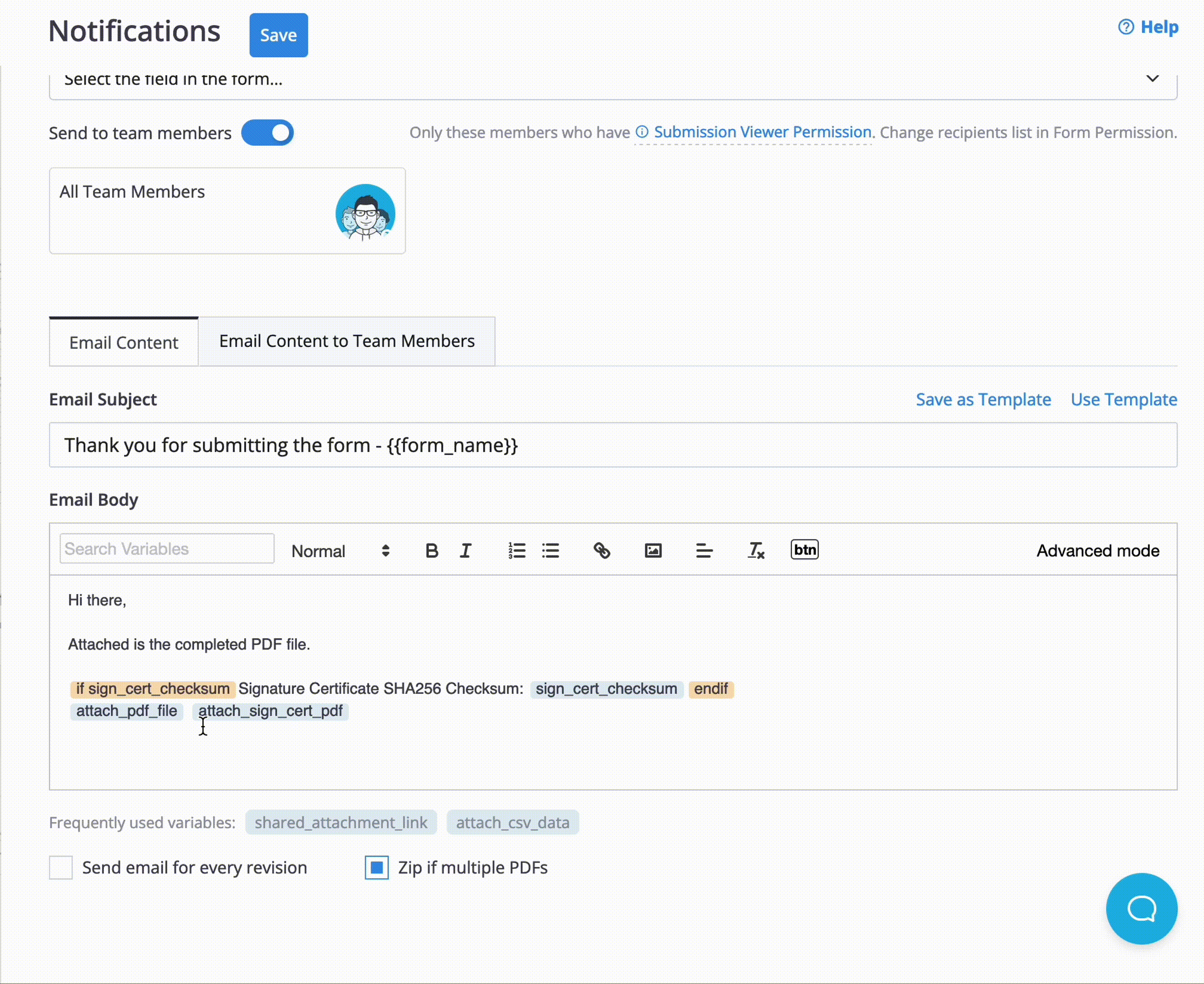Disable Send to team members switch
1204x984 pixels.
(268, 133)
